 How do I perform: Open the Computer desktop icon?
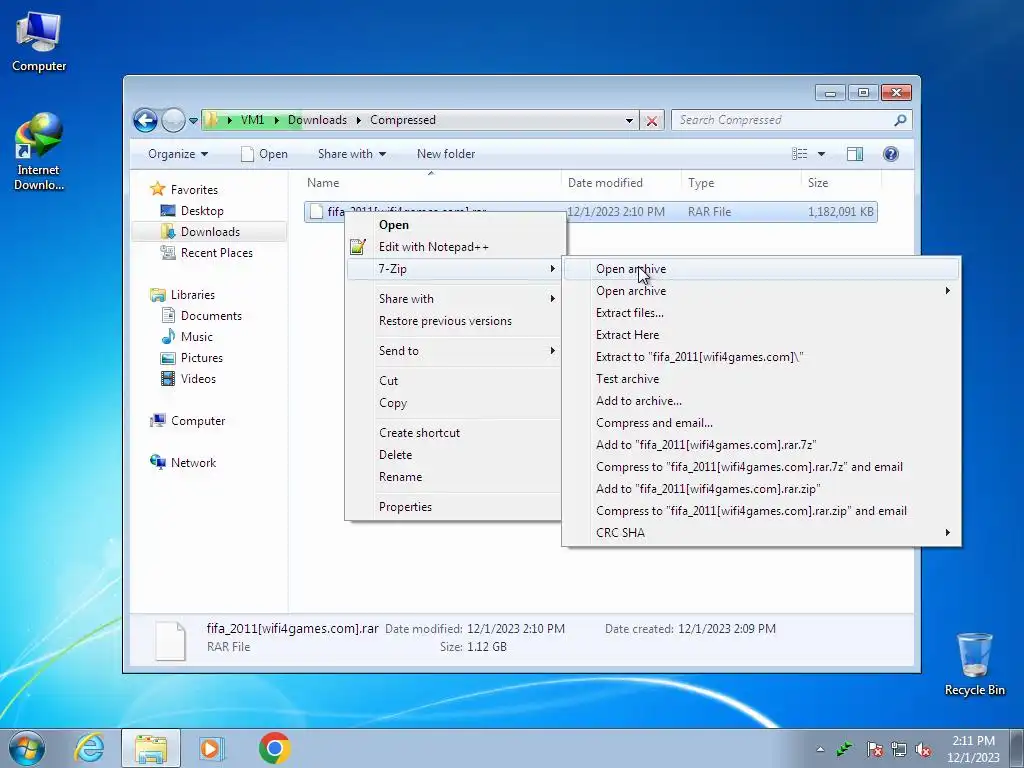click(x=39, y=42)
